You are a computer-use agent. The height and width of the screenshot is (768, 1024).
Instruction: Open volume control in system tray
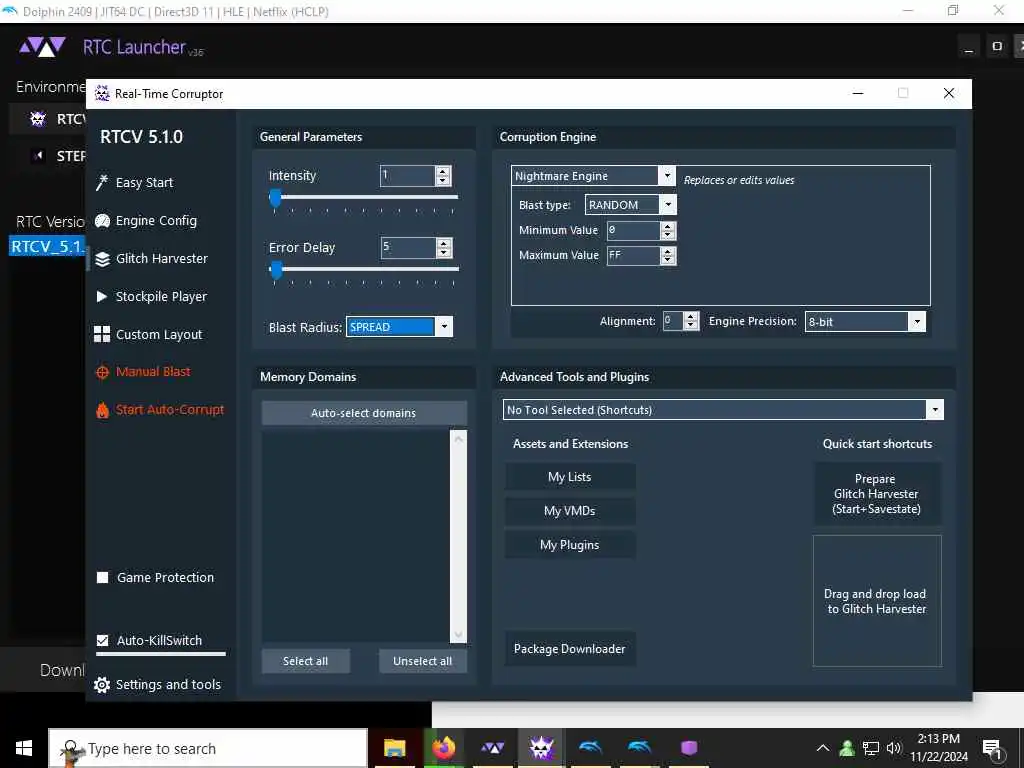894,748
